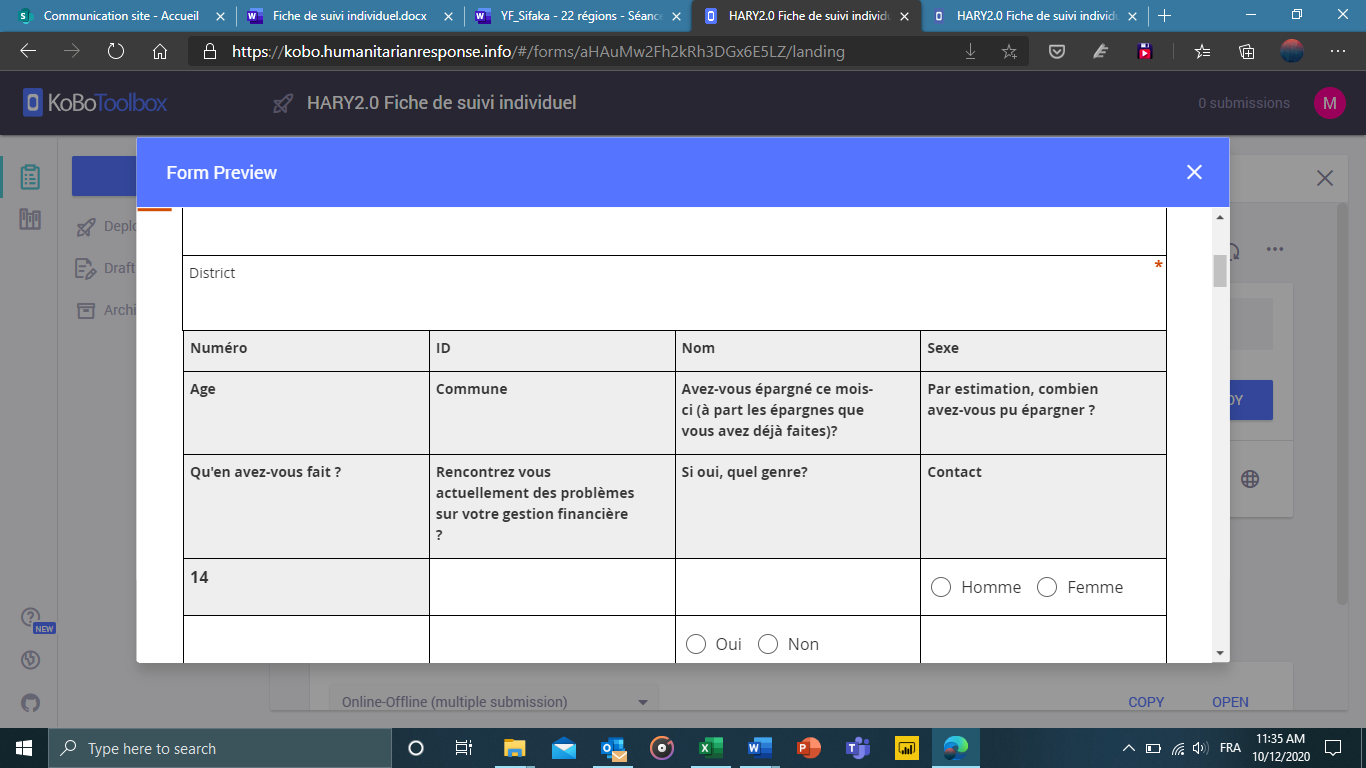
Task: Open the GitHub icon in sidebar
Action: point(30,703)
